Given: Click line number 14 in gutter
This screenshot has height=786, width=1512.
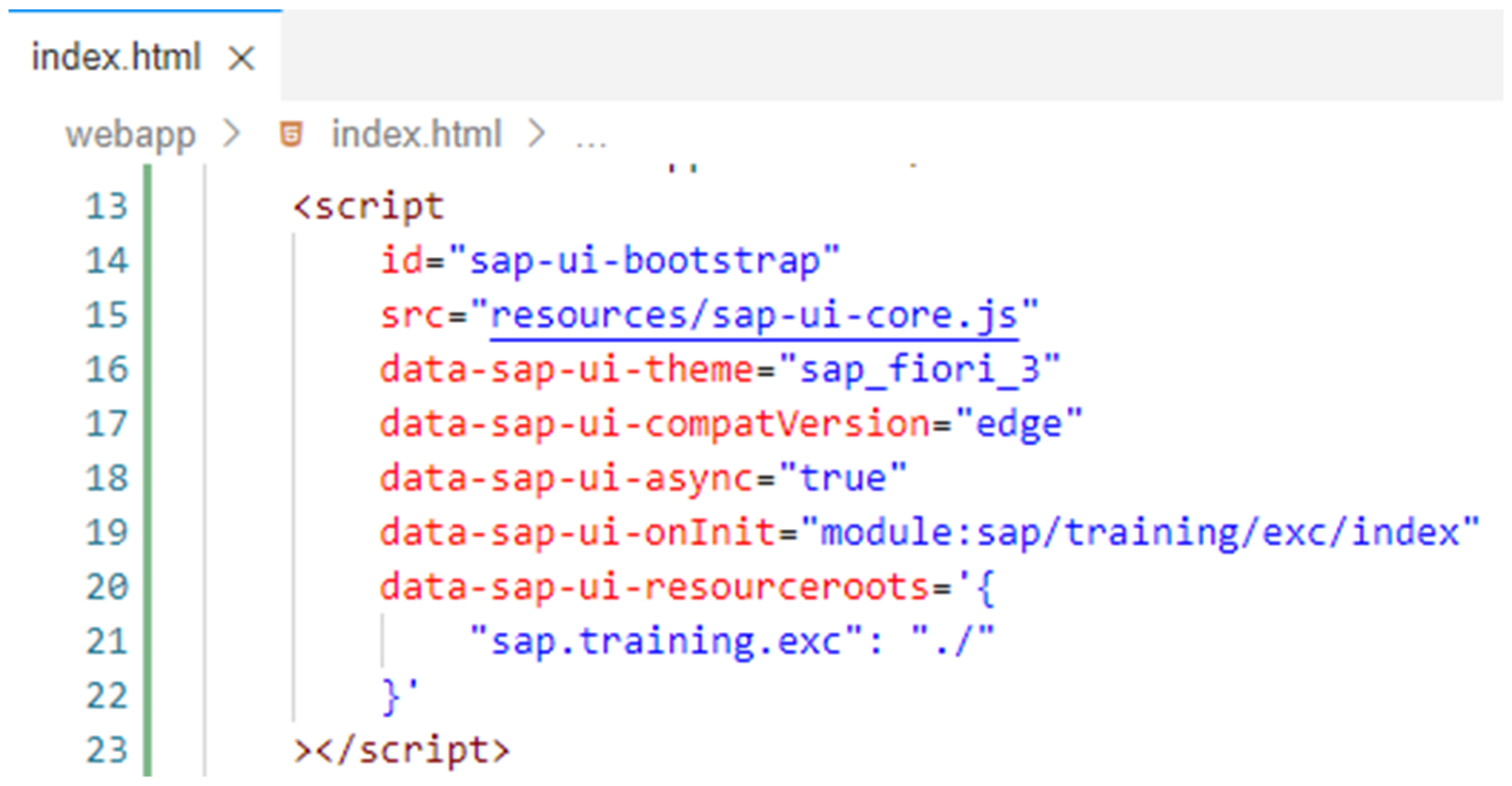Looking at the screenshot, I should pyautogui.click(x=106, y=260).
